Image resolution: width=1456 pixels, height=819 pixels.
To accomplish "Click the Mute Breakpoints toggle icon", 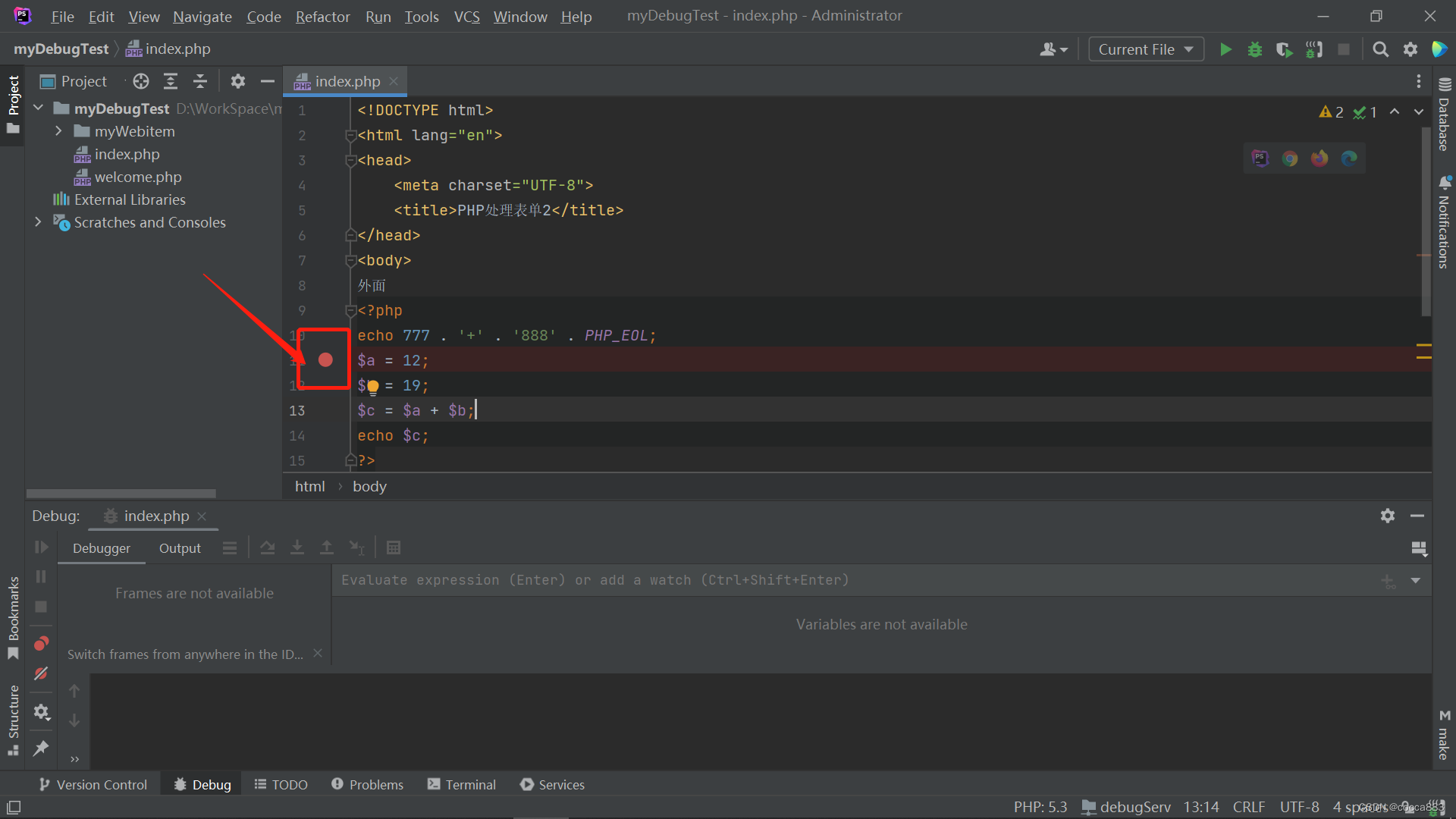I will tap(41, 672).
